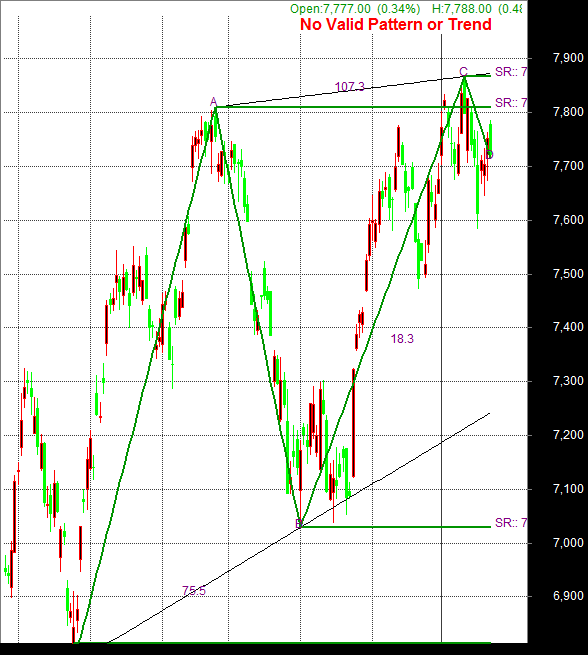The image size is (588, 655).
Task: Click the 7,600 price axis label
Action: click(568, 220)
